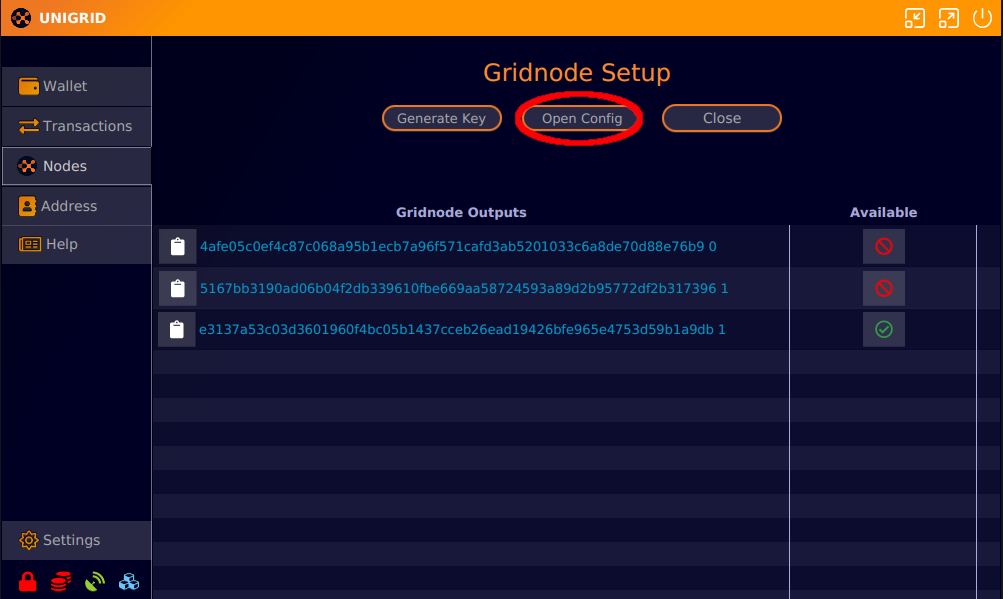Click the Generate Key button
Image resolution: width=1003 pixels, height=599 pixels.
pyautogui.click(x=441, y=118)
